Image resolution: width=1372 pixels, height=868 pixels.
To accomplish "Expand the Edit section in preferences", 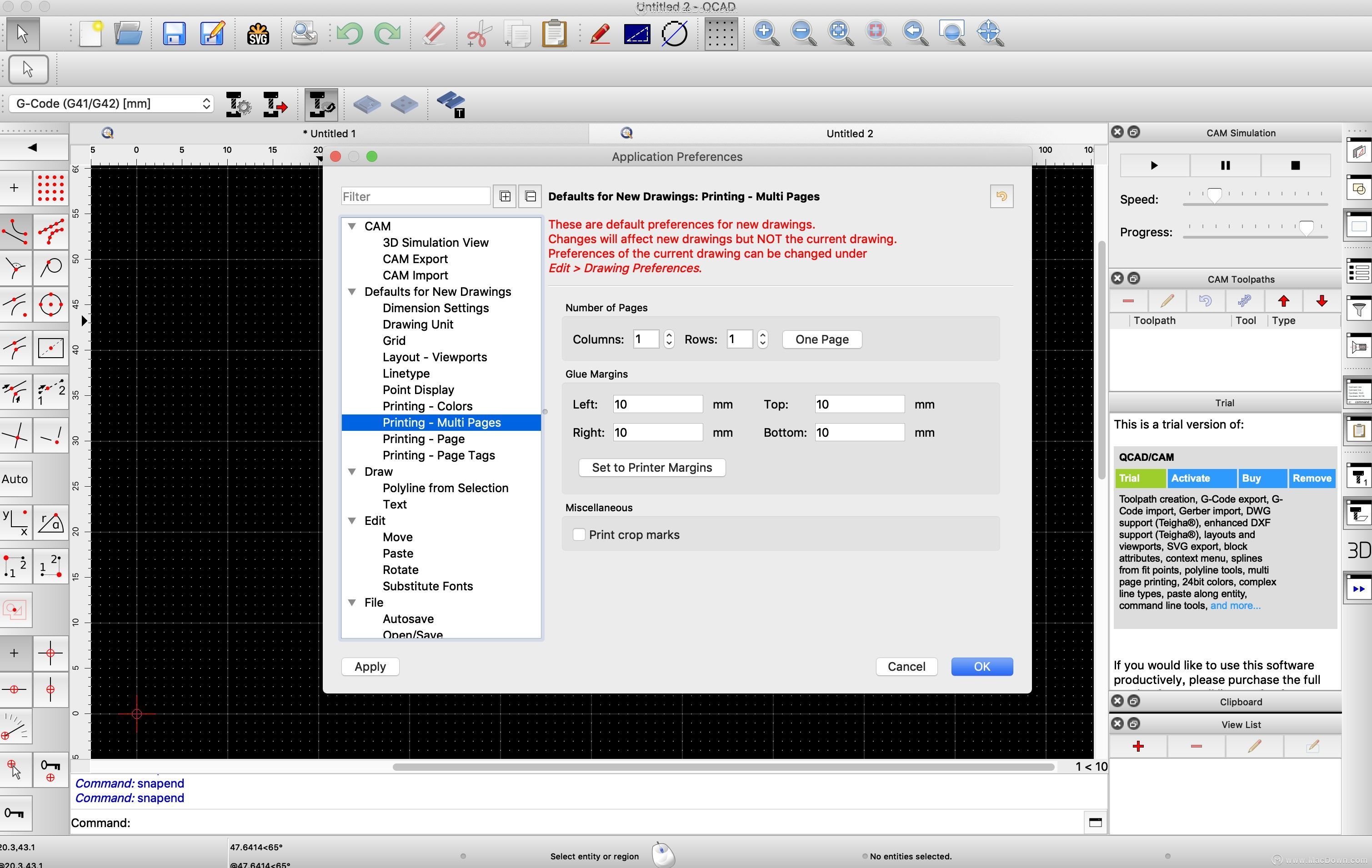I will [x=352, y=520].
